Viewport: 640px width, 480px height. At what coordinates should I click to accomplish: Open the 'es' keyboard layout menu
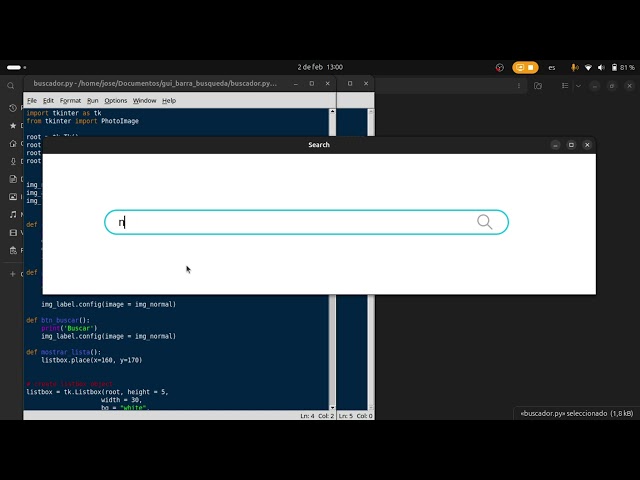[552, 68]
